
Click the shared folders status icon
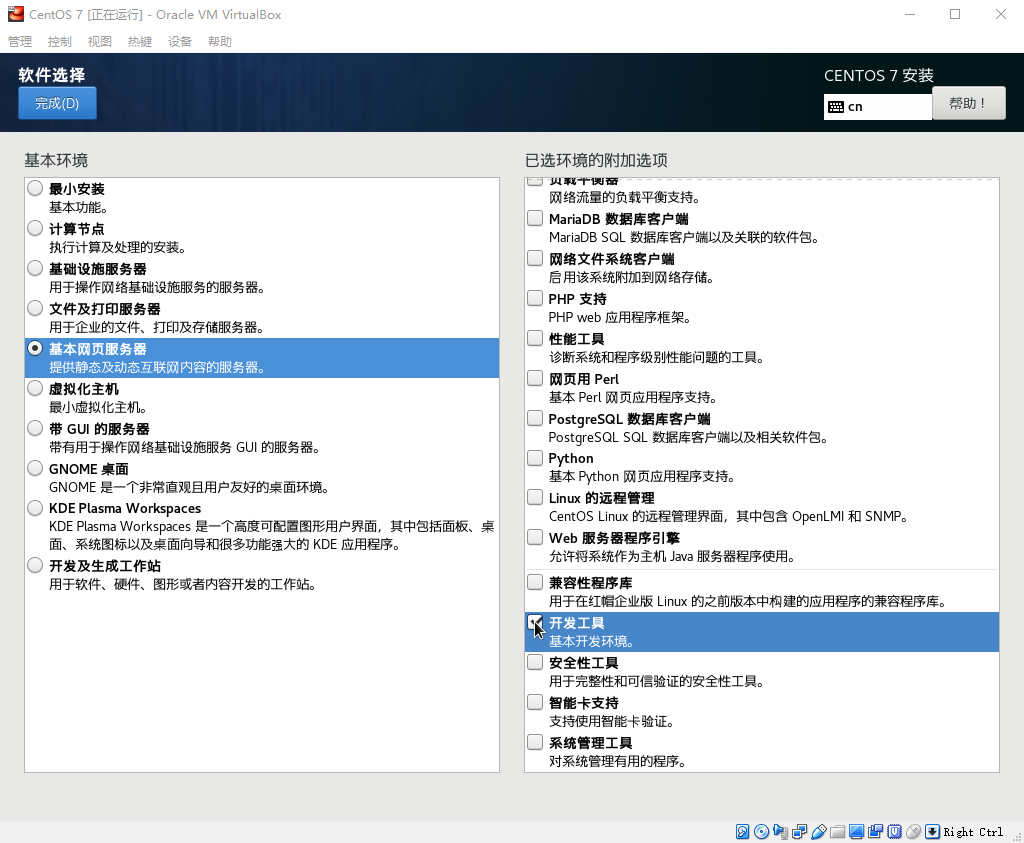coord(837,831)
